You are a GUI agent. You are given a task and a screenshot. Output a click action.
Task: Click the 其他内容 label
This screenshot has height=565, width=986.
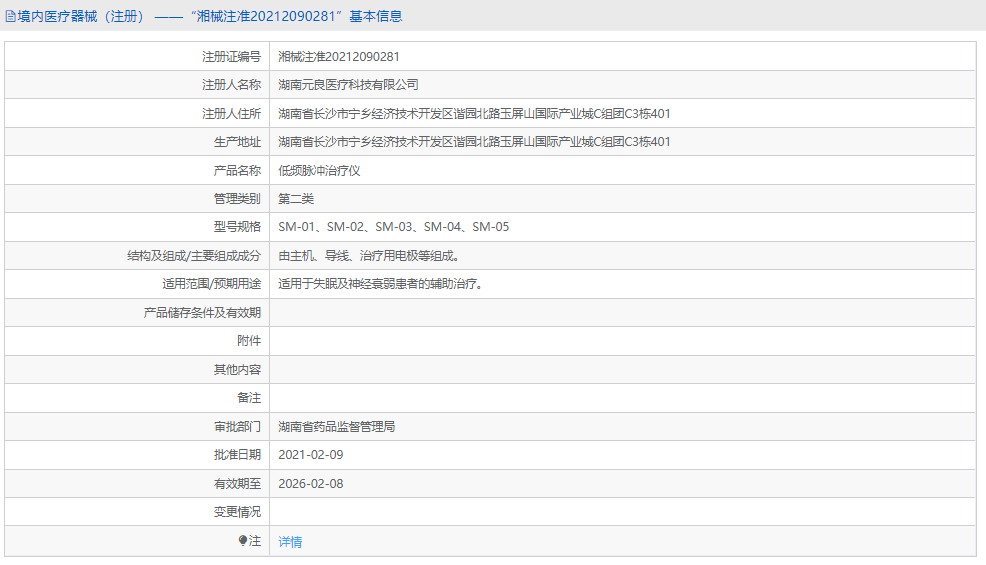click(237, 370)
